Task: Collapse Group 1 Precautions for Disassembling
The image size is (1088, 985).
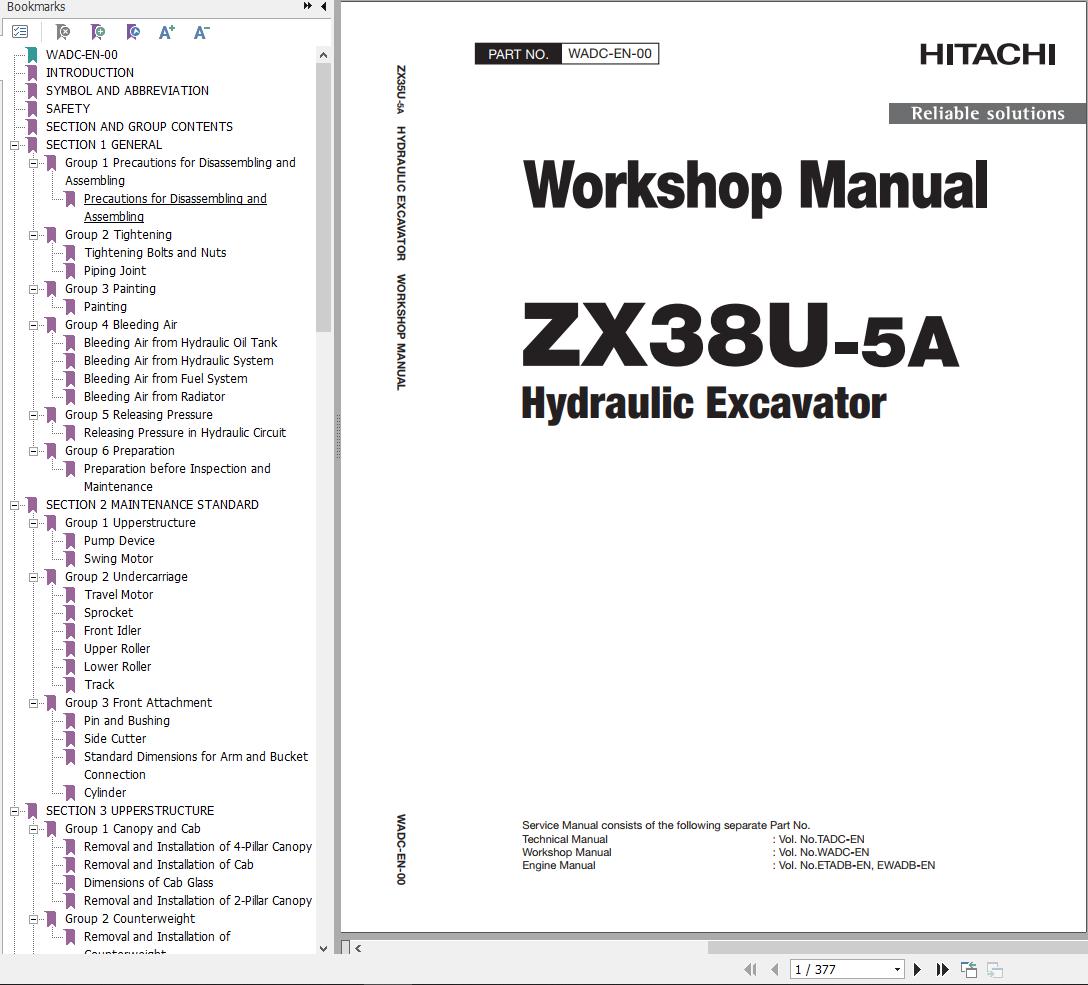Action: [33, 163]
